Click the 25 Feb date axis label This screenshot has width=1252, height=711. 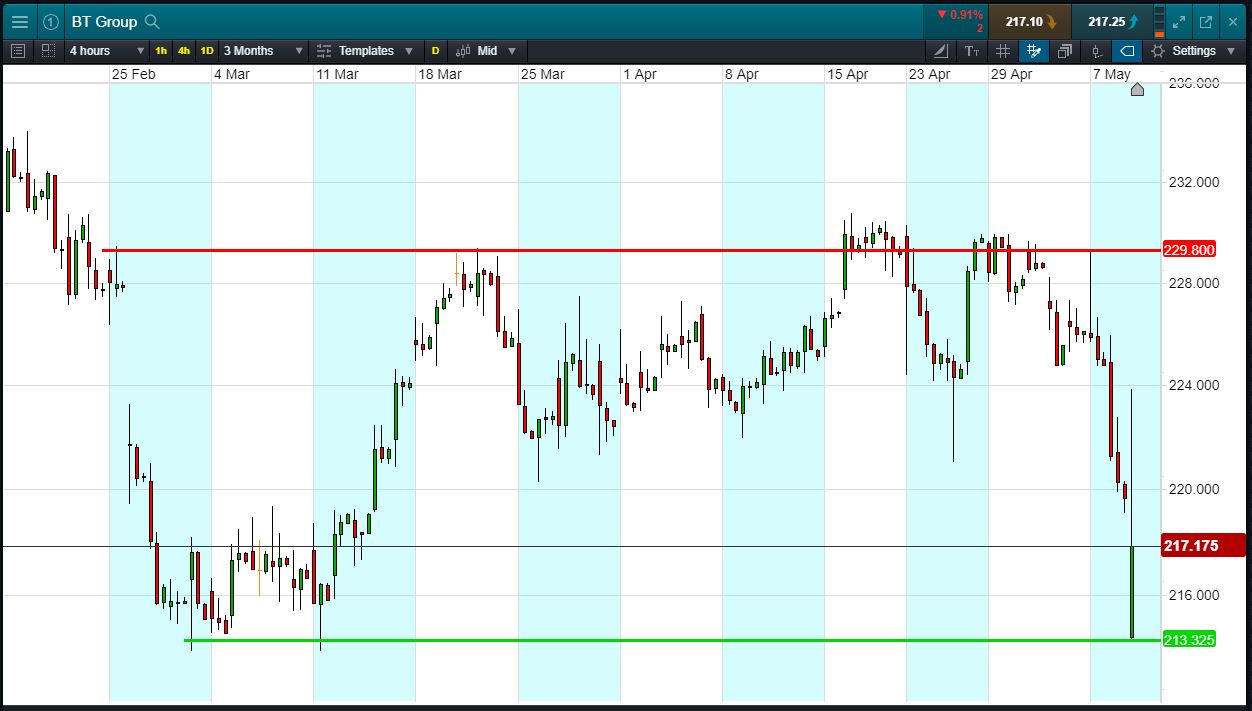tap(133, 74)
